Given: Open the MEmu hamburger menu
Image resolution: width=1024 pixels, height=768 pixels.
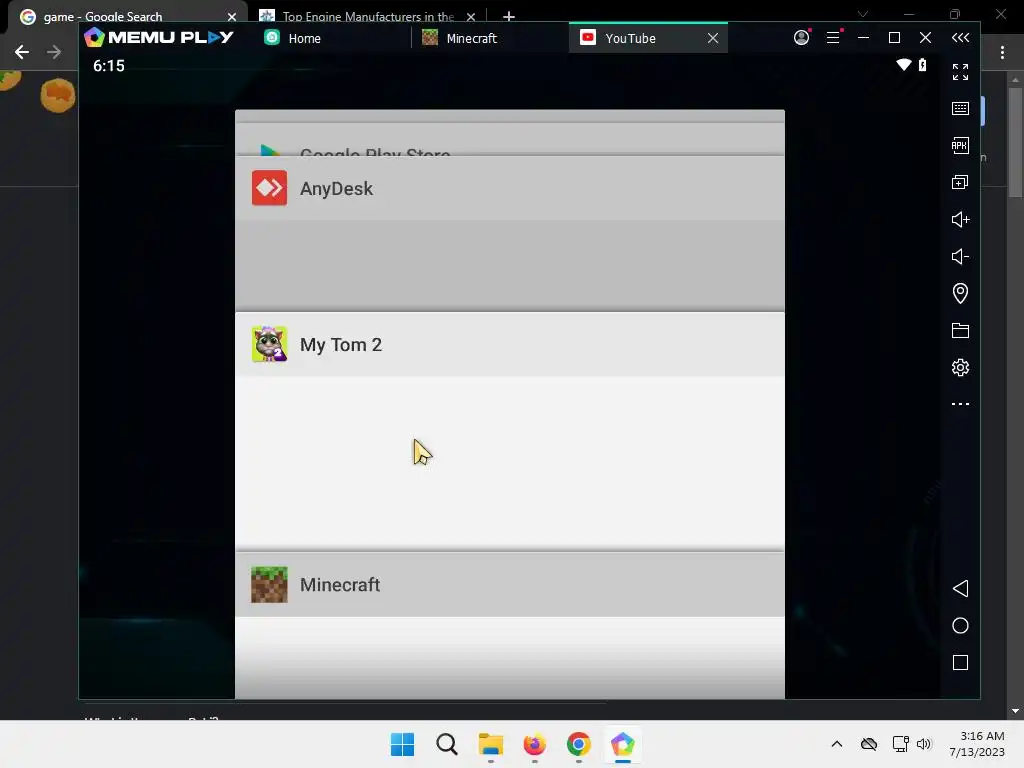Looking at the screenshot, I should 833,37.
